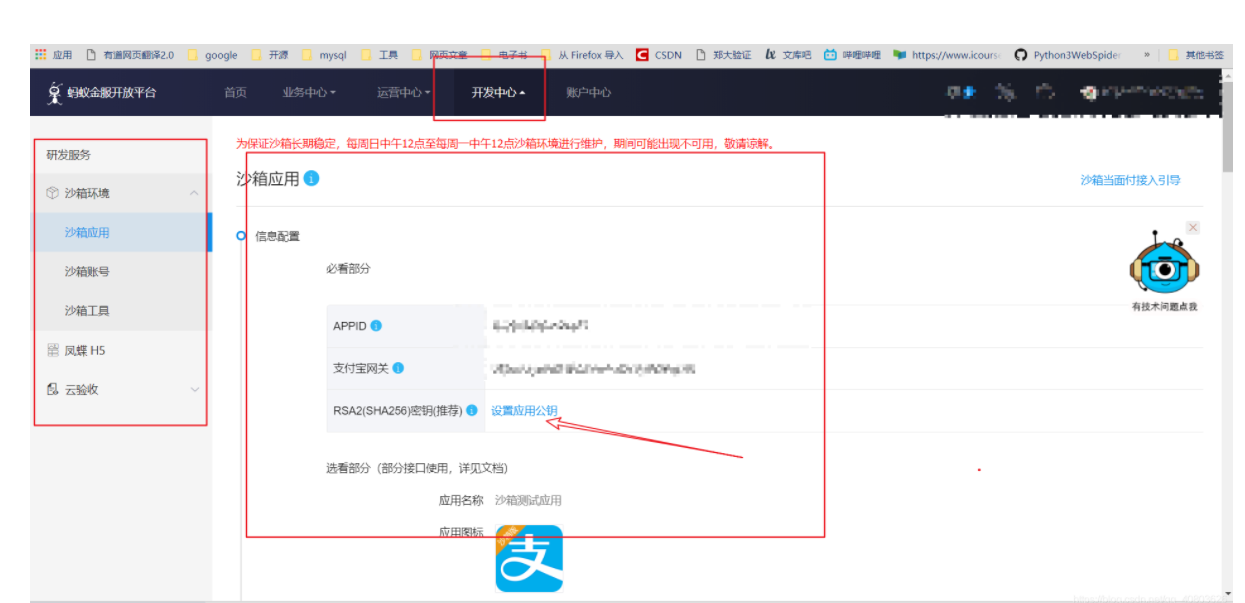The width and height of the screenshot is (1245, 603).
Task: Open the google bookmark folder
Action: (x=212, y=55)
